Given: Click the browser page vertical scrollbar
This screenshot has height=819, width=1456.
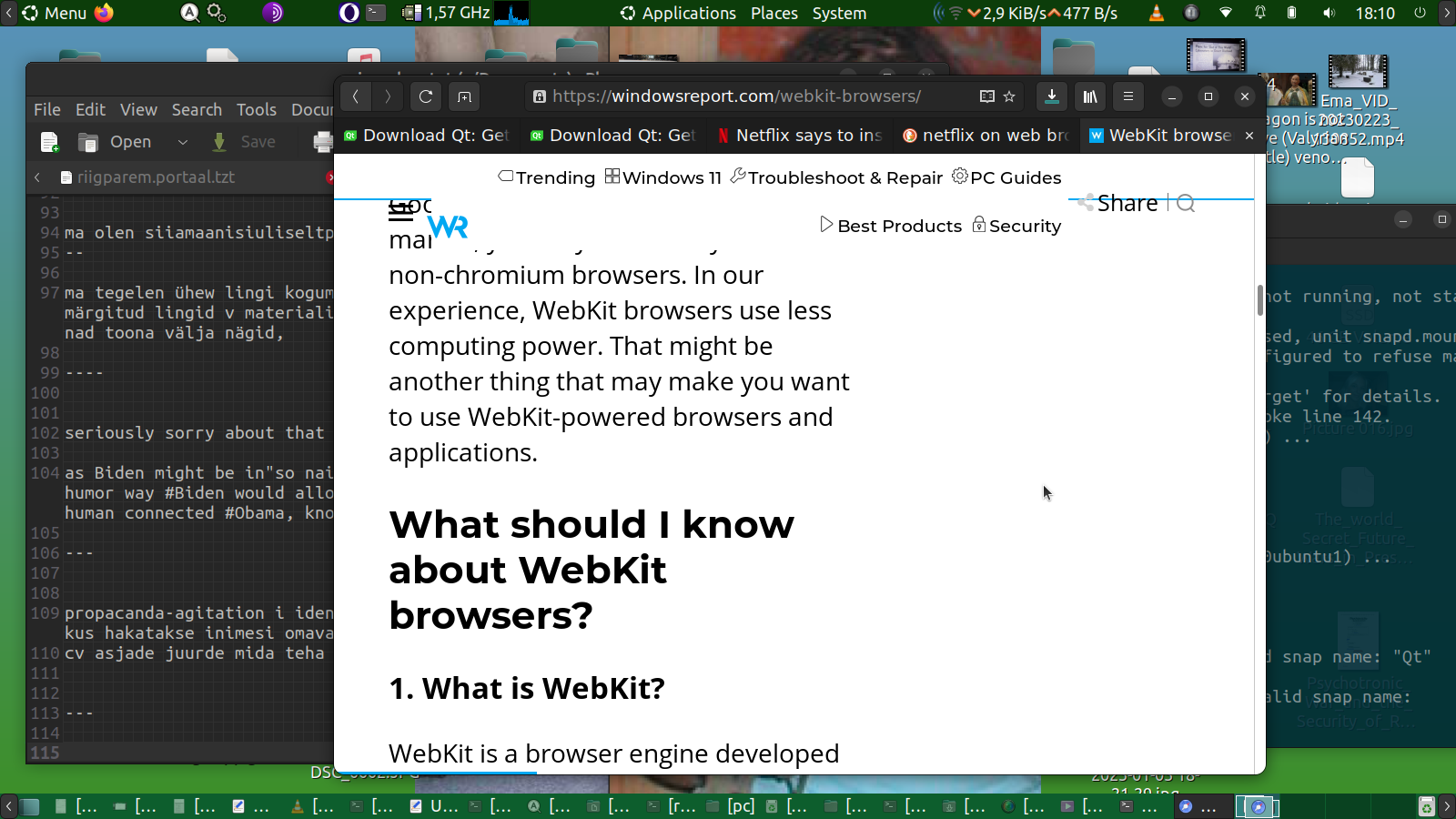Looking at the screenshot, I should pyautogui.click(x=1259, y=299).
